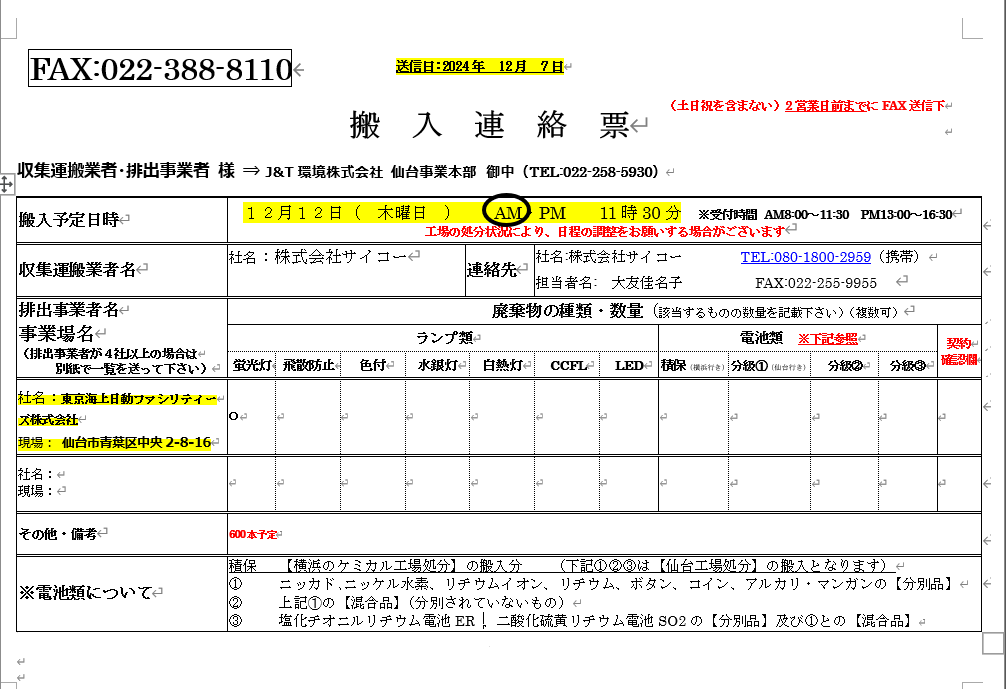Click the empty second 社名 row cell
This screenshot has width=1006, height=689.
(x=120, y=482)
